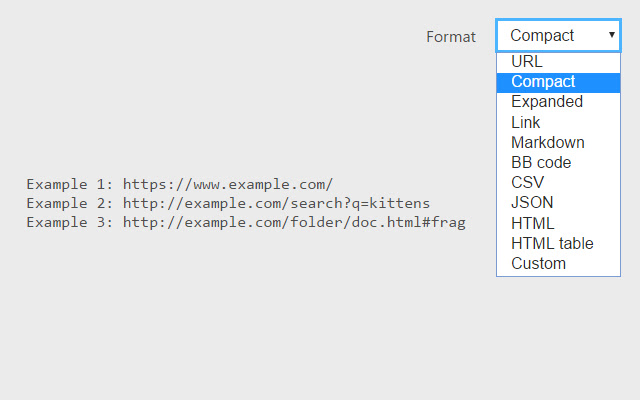The image size is (640, 400).
Task: Click the https://www.example.com/ URL text
Action: tap(228, 184)
